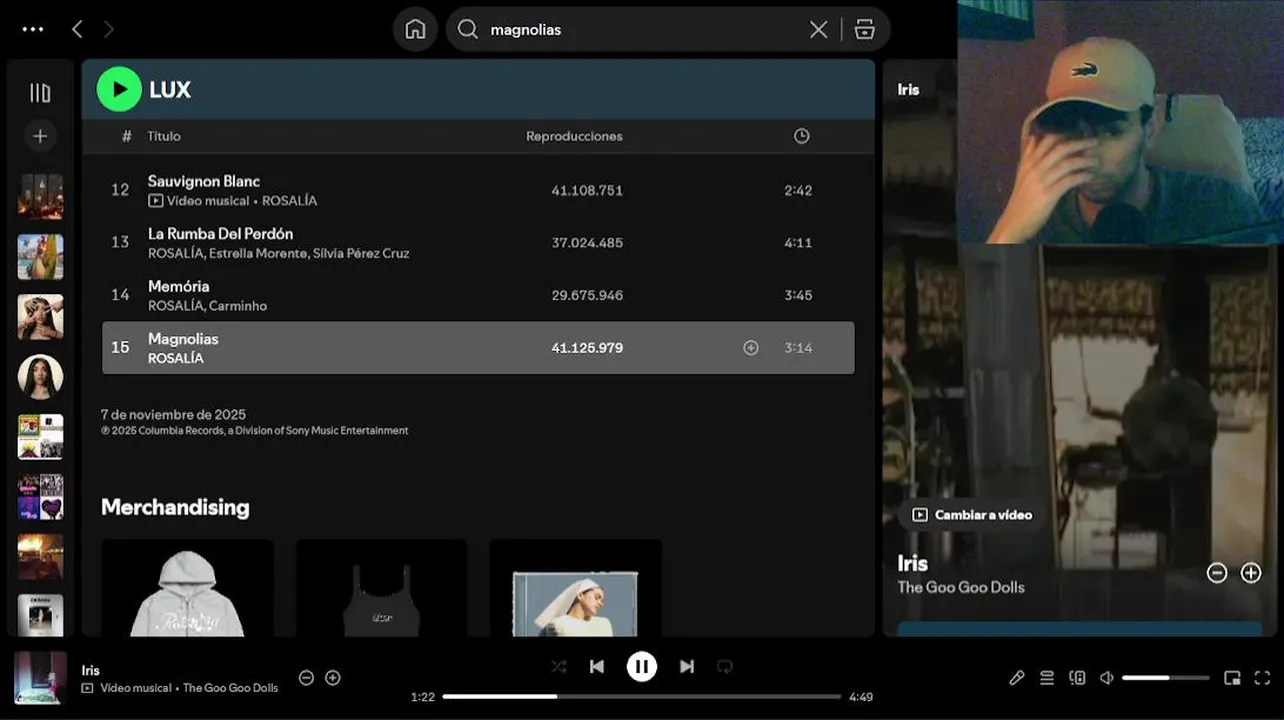Open the play queue

click(1047, 678)
